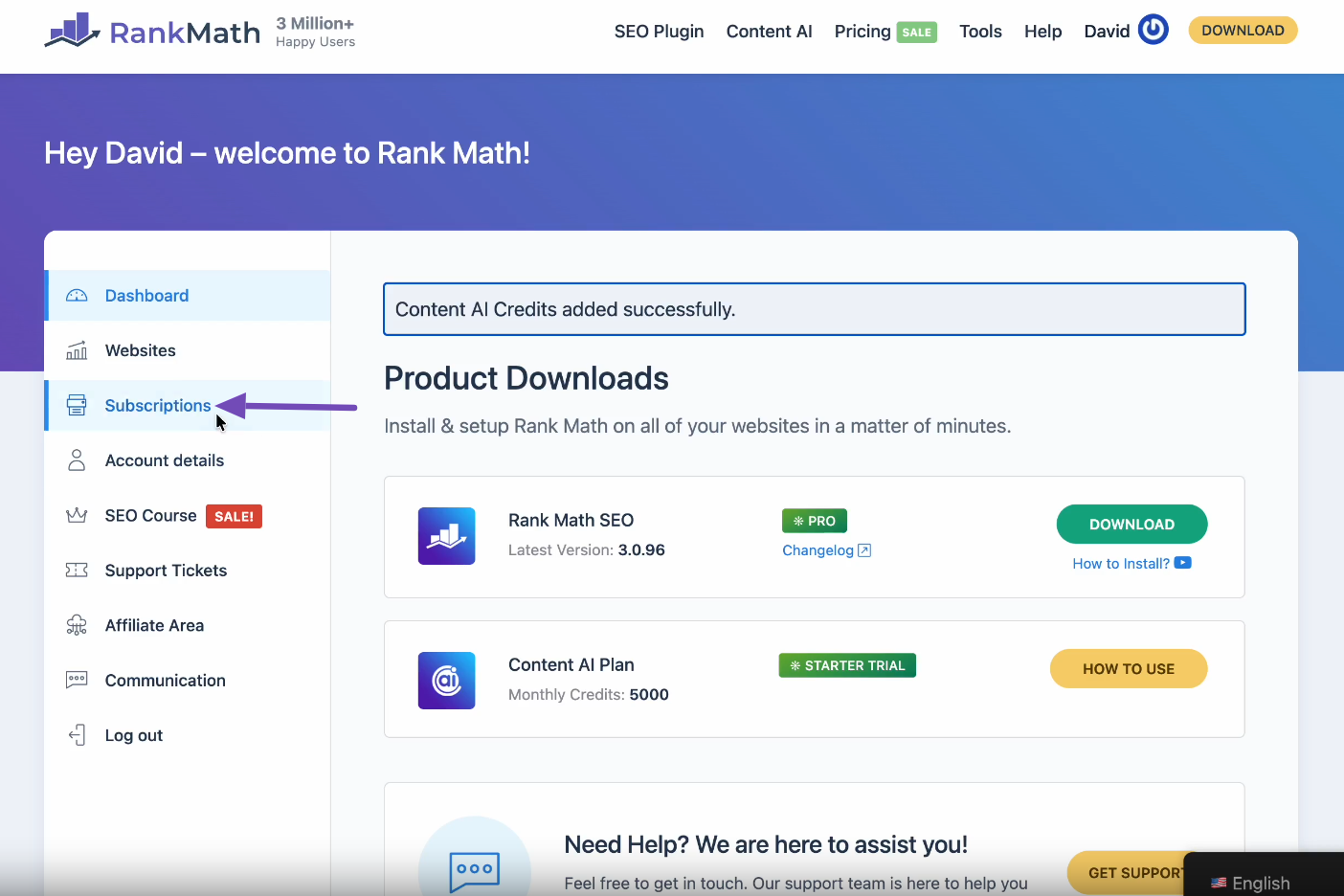Click David's power profile icon

1153,30
